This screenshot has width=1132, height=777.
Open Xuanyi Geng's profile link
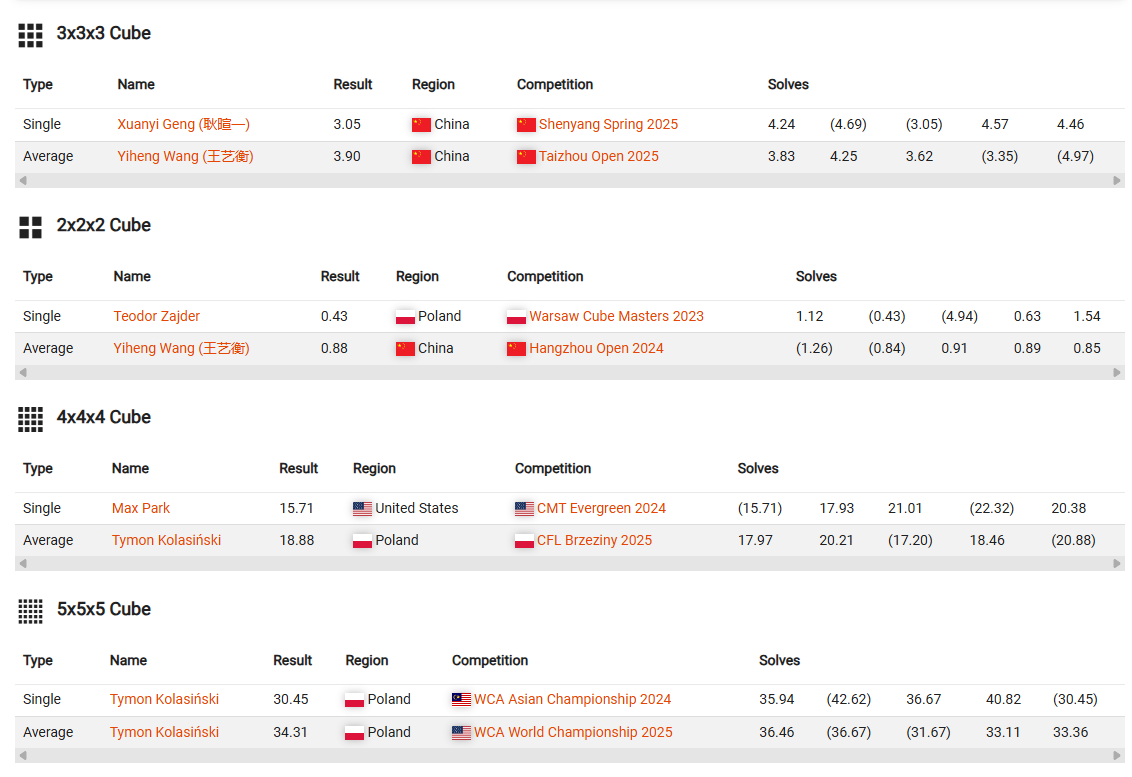click(x=183, y=124)
